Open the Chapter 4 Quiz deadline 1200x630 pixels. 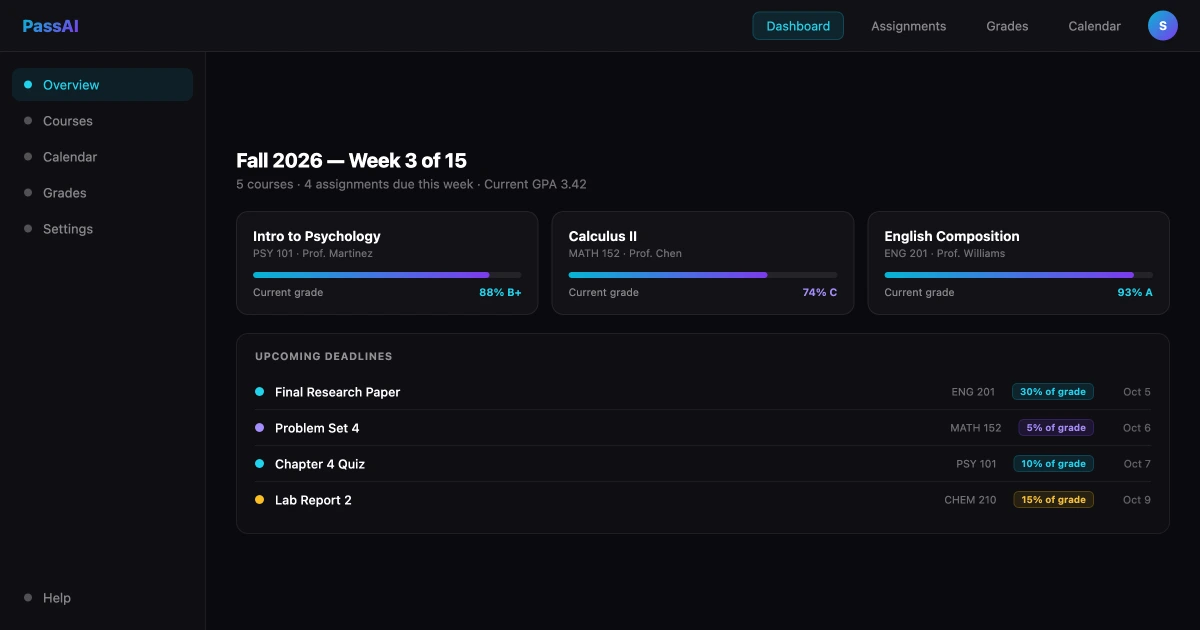tap(703, 464)
